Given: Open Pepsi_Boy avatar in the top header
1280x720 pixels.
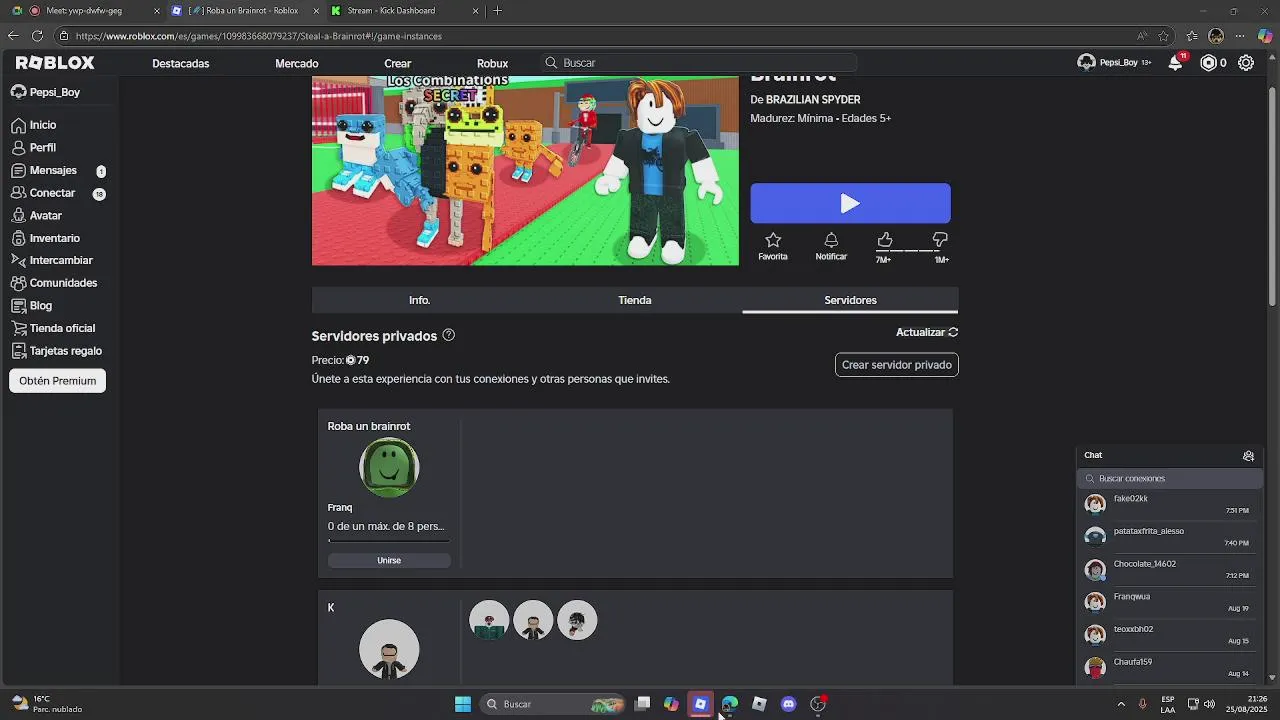Looking at the screenshot, I should (x=1086, y=62).
